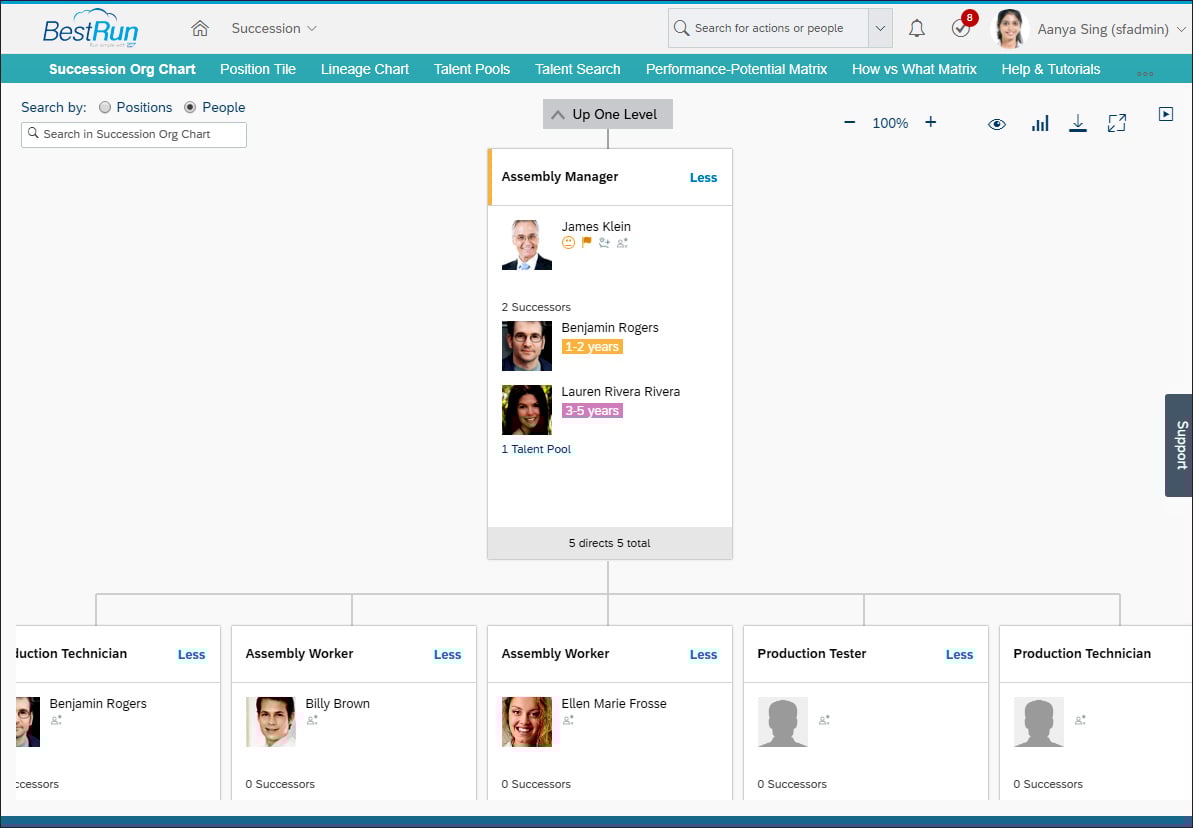Click the add successor icon under James Klein

point(604,243)
